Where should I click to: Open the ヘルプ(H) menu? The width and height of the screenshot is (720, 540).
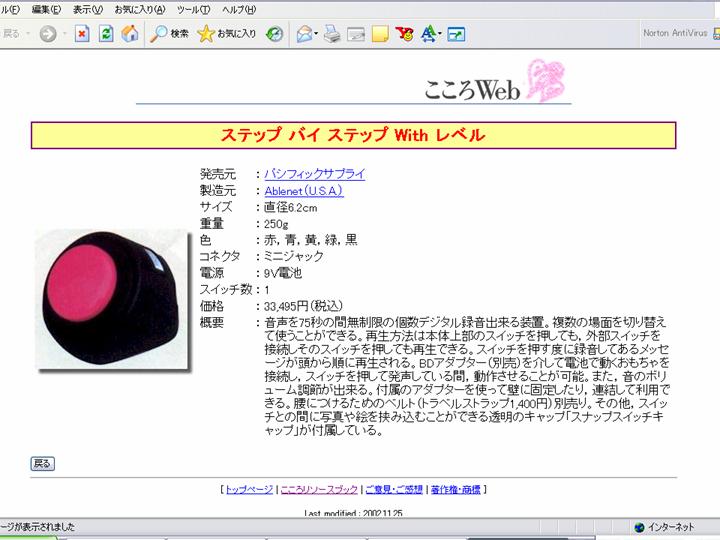[x=239, y=9]
